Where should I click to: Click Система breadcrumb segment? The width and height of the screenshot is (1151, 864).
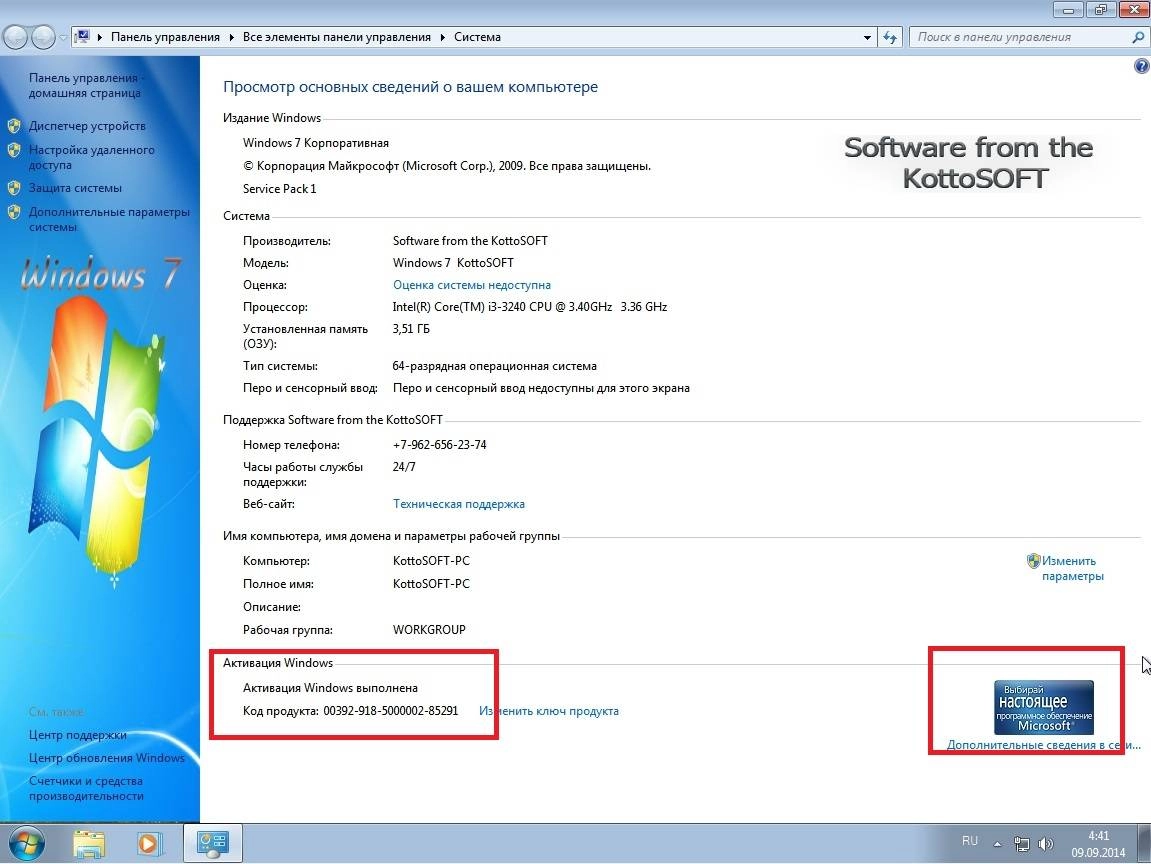coord(477,37)
